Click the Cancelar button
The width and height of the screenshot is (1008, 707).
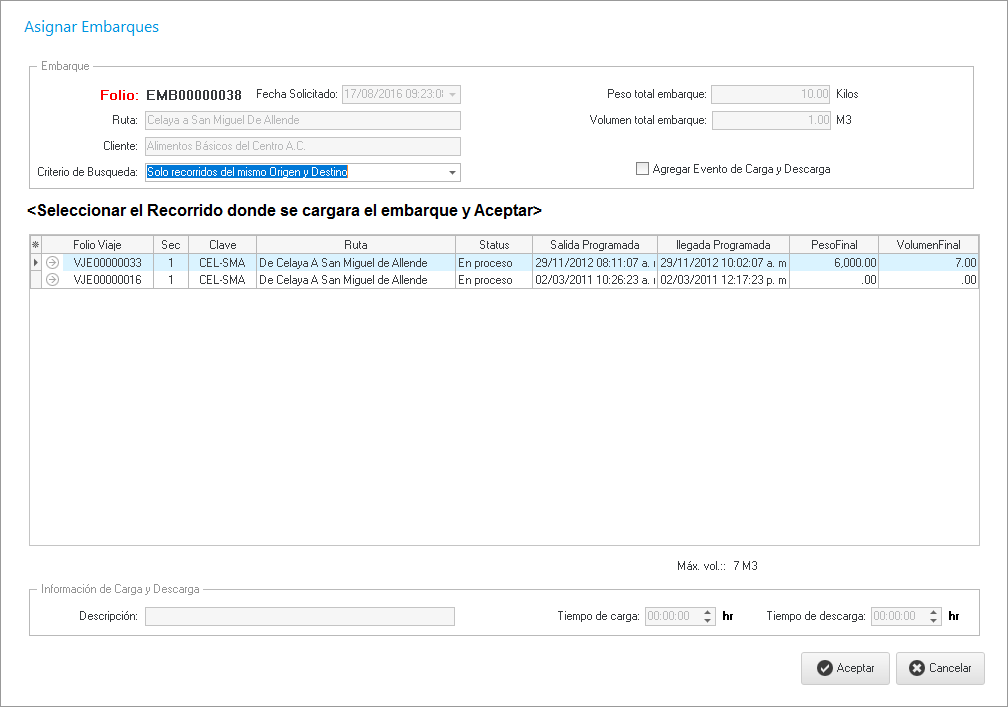[940, 668]
